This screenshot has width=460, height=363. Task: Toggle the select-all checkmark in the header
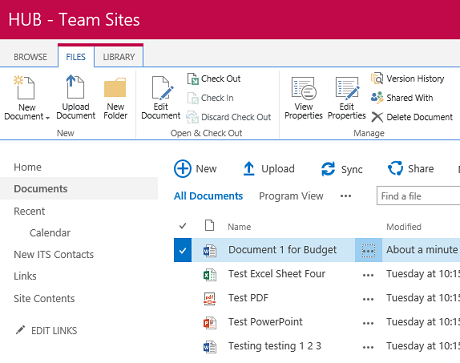click(182, 226)
